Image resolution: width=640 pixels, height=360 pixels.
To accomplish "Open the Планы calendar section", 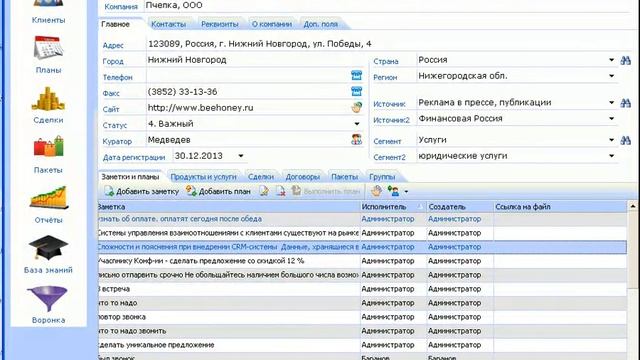I will (48, 55).
